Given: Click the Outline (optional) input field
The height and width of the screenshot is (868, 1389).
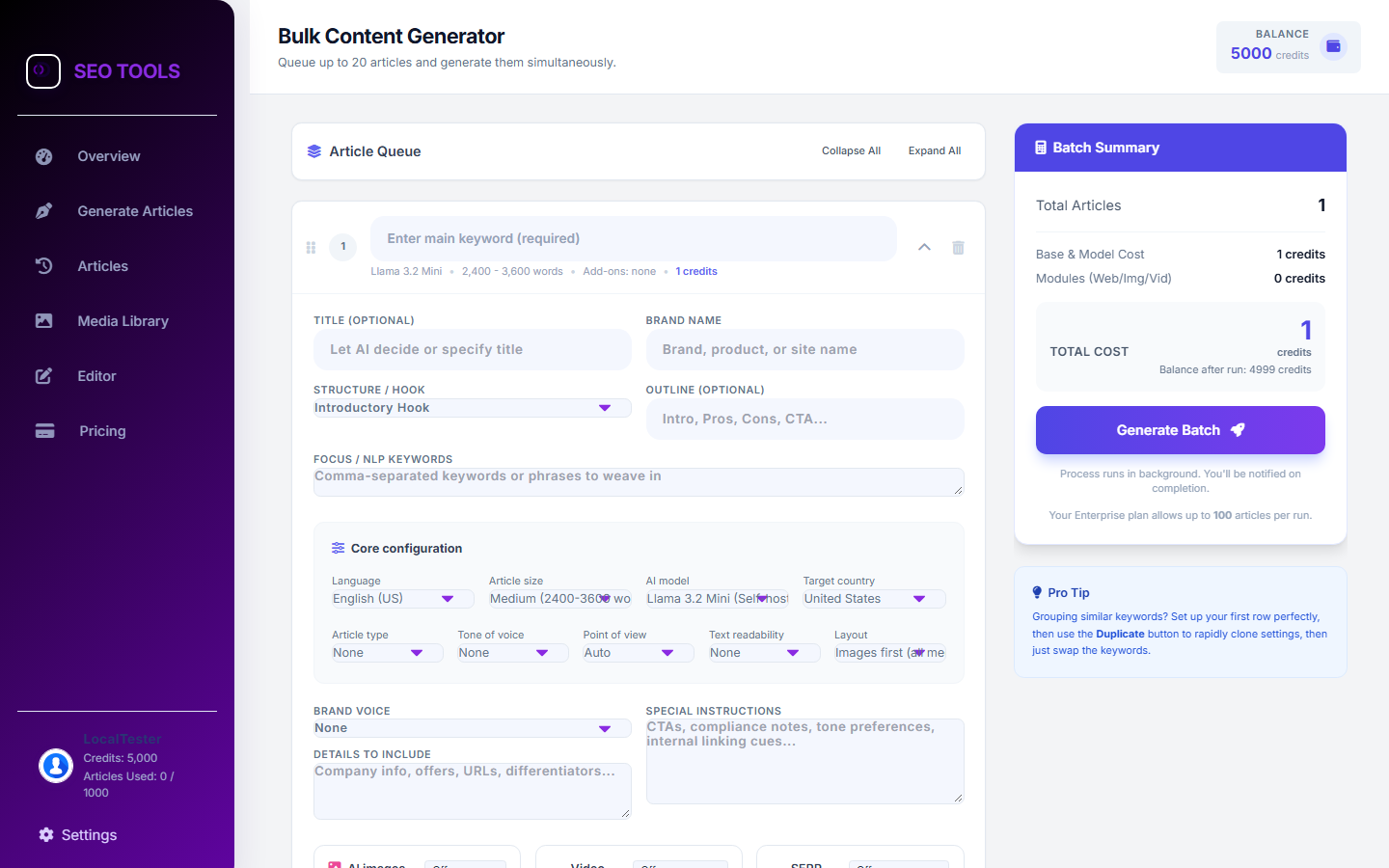Looking at the screenshot, I should click(805, 419).
